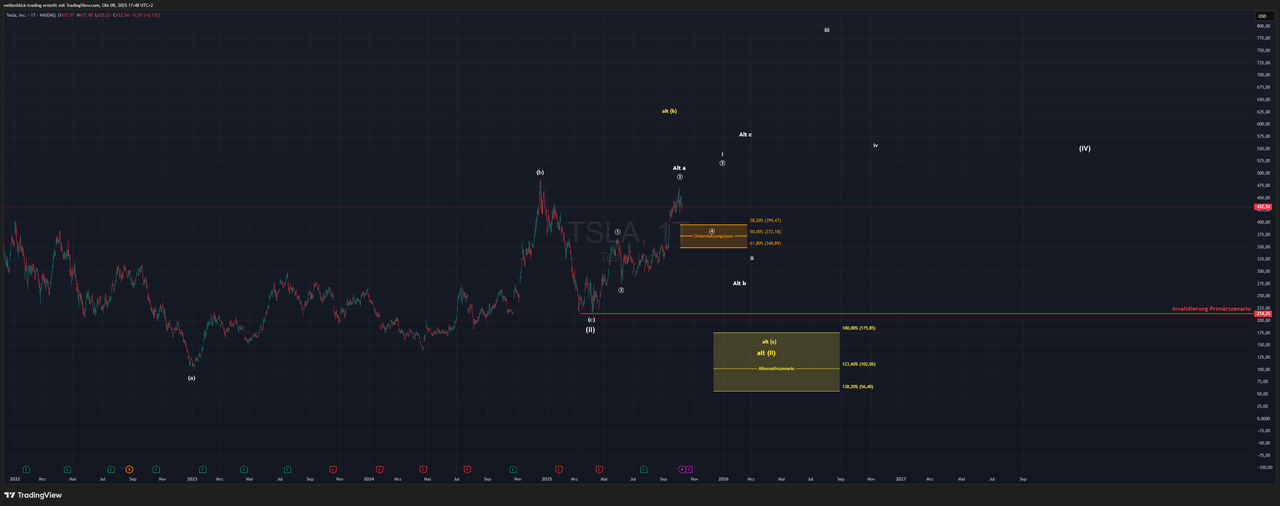Click the 2026 label on the time axis
Viewport: 1280px width, 506px height.
tap(723, 479)
